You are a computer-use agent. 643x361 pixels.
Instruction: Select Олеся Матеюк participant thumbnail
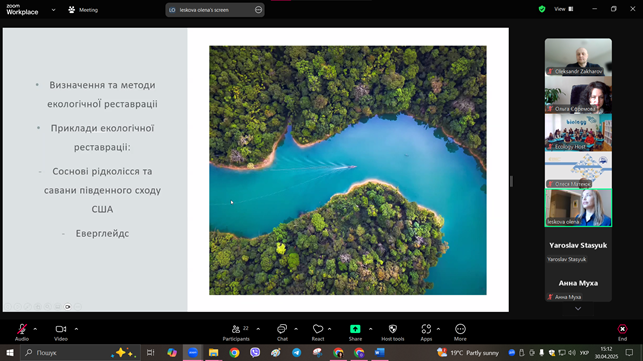(578, 170)
